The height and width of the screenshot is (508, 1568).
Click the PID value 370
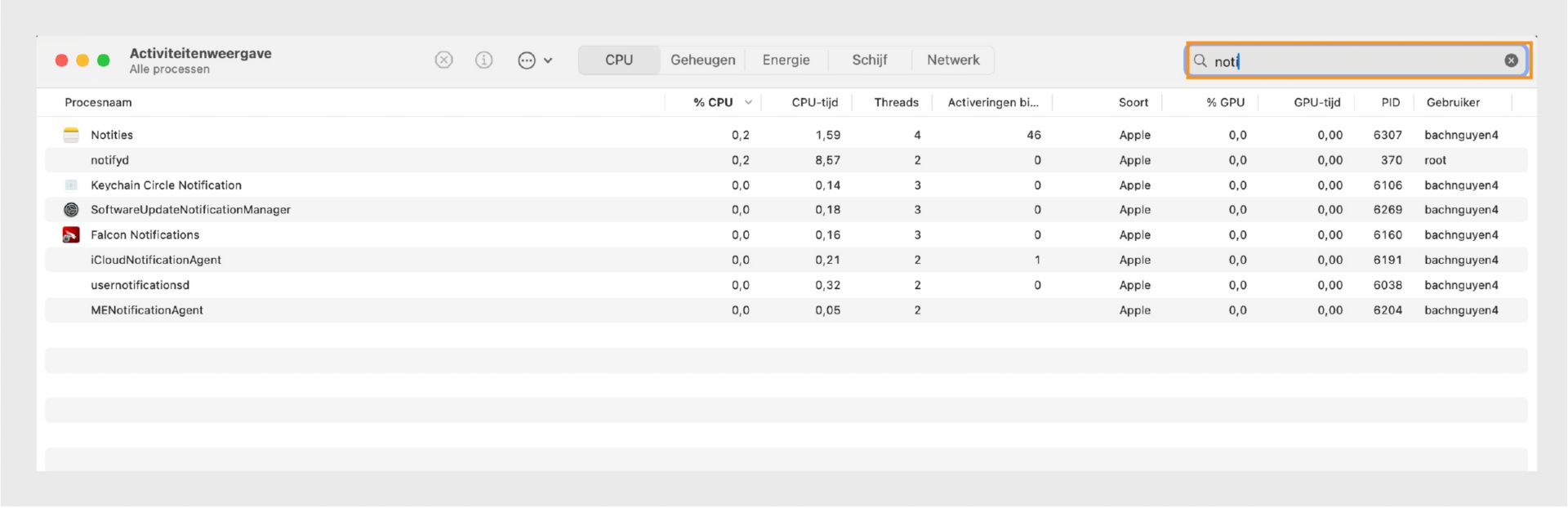(x=1392, y=160)
